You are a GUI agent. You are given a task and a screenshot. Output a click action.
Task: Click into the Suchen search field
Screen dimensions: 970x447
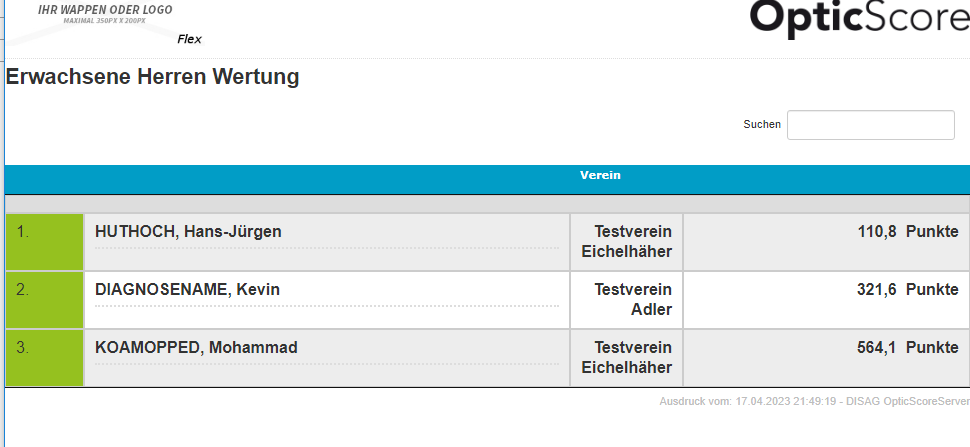coord(870,125)
